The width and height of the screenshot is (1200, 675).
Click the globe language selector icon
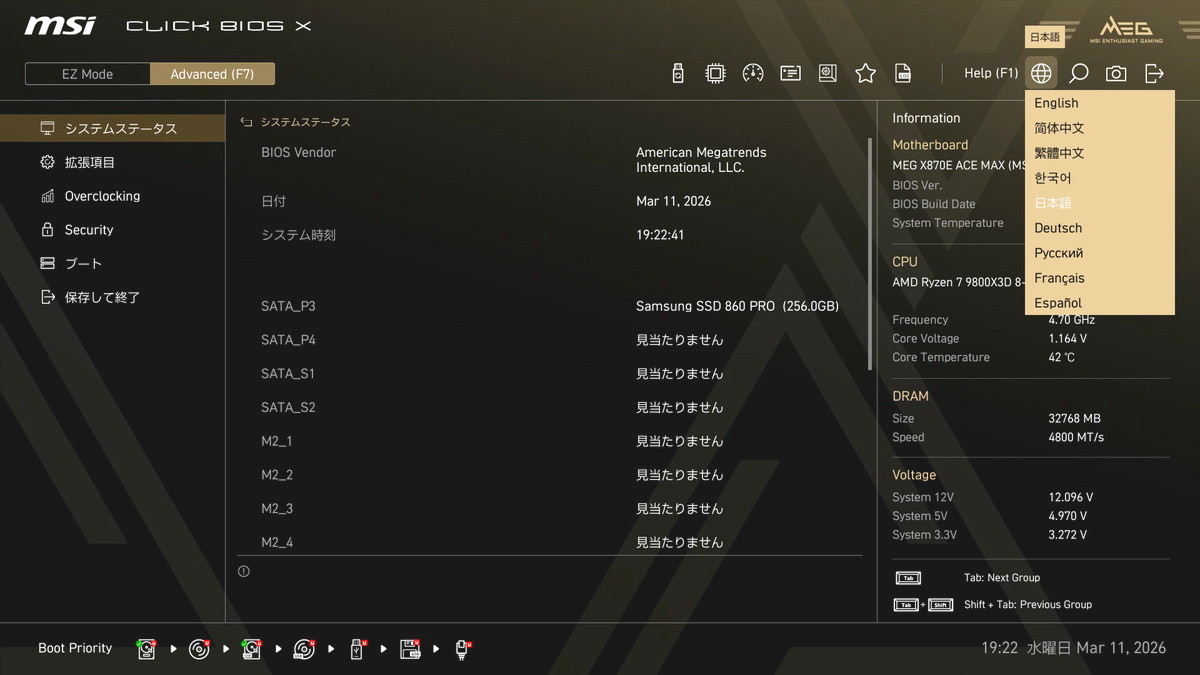[x=1041, y=73]
